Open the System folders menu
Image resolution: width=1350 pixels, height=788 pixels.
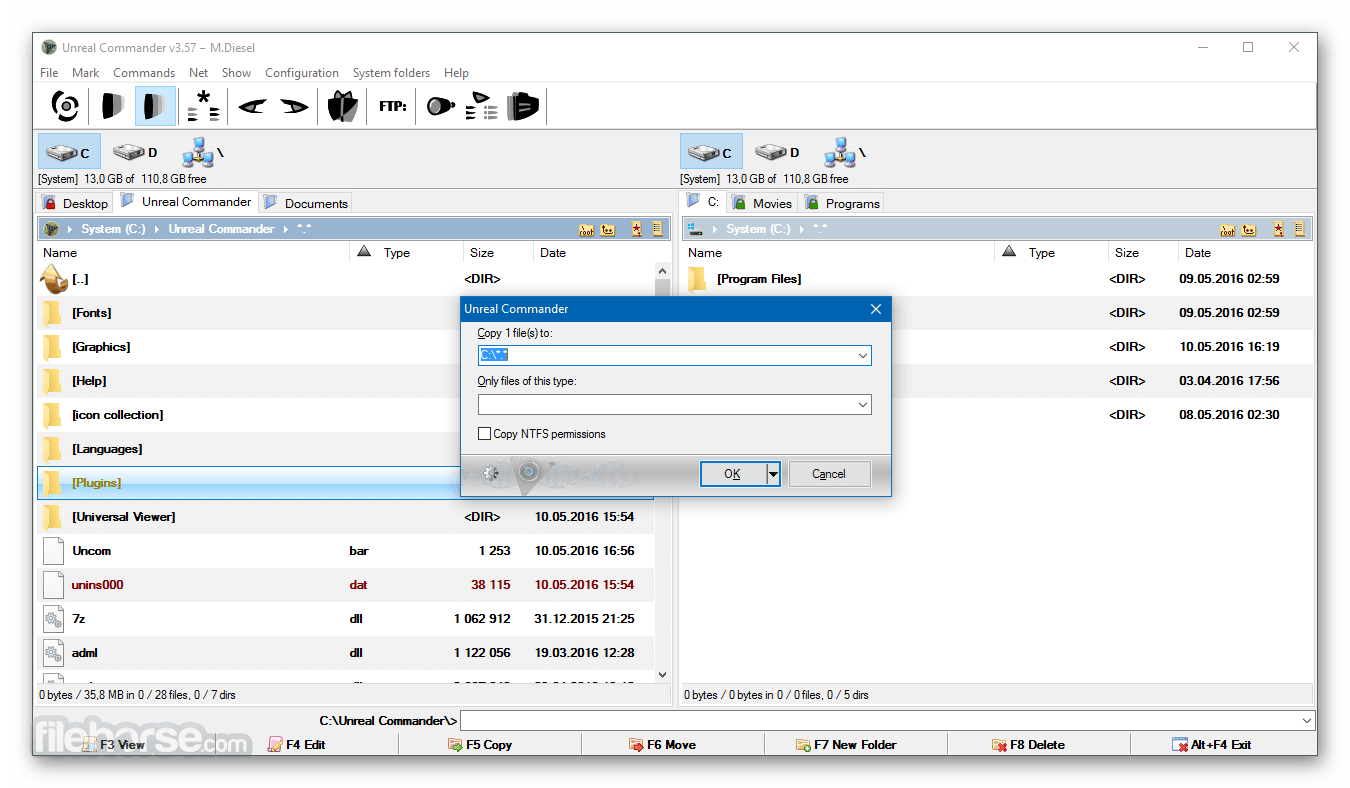pos(391,73)
